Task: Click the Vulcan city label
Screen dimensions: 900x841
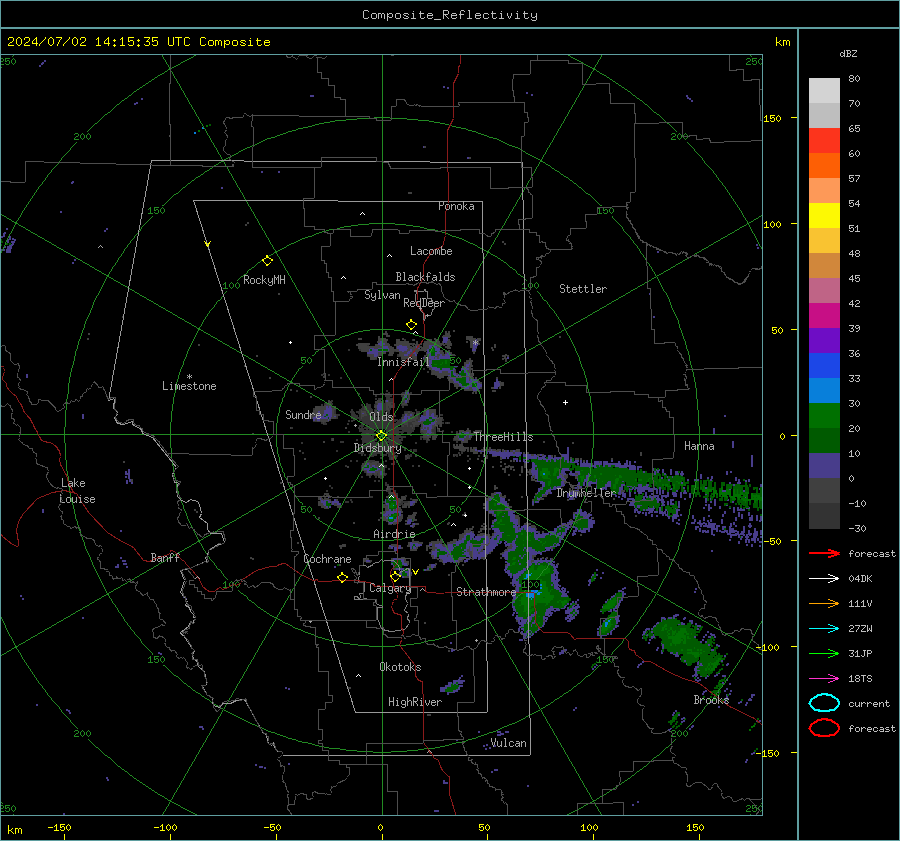Action: (509, 743)
